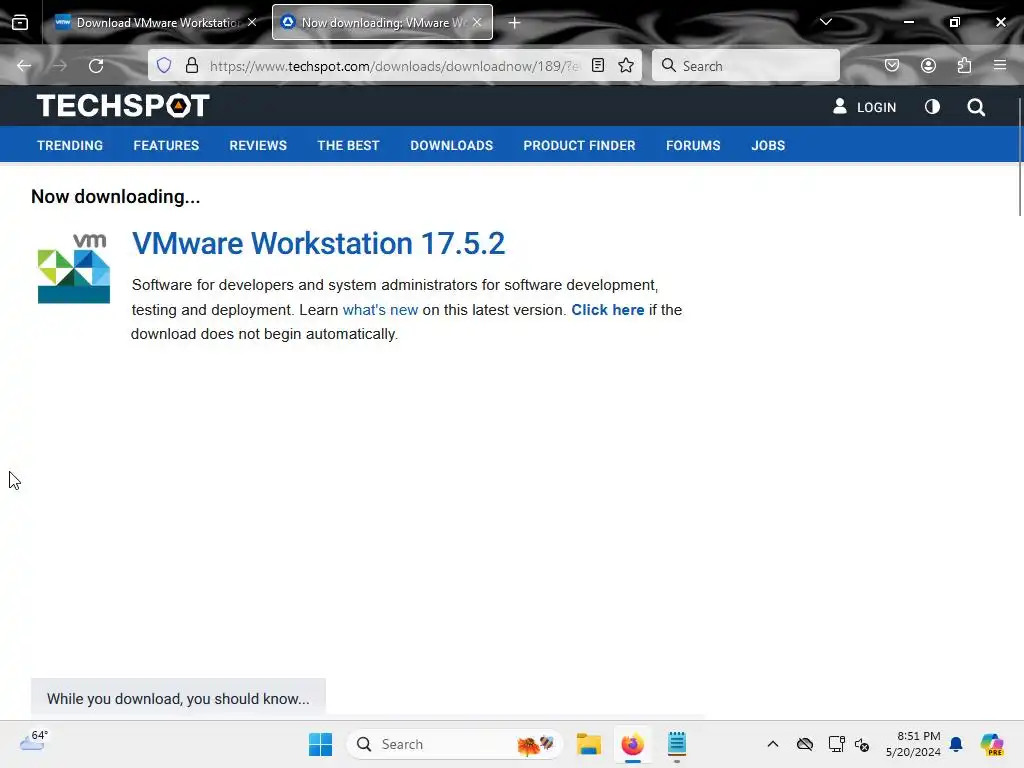Viewport: 1024px width, 768px height.
Task: Open the JOBS page
Action: coord(768,146)
